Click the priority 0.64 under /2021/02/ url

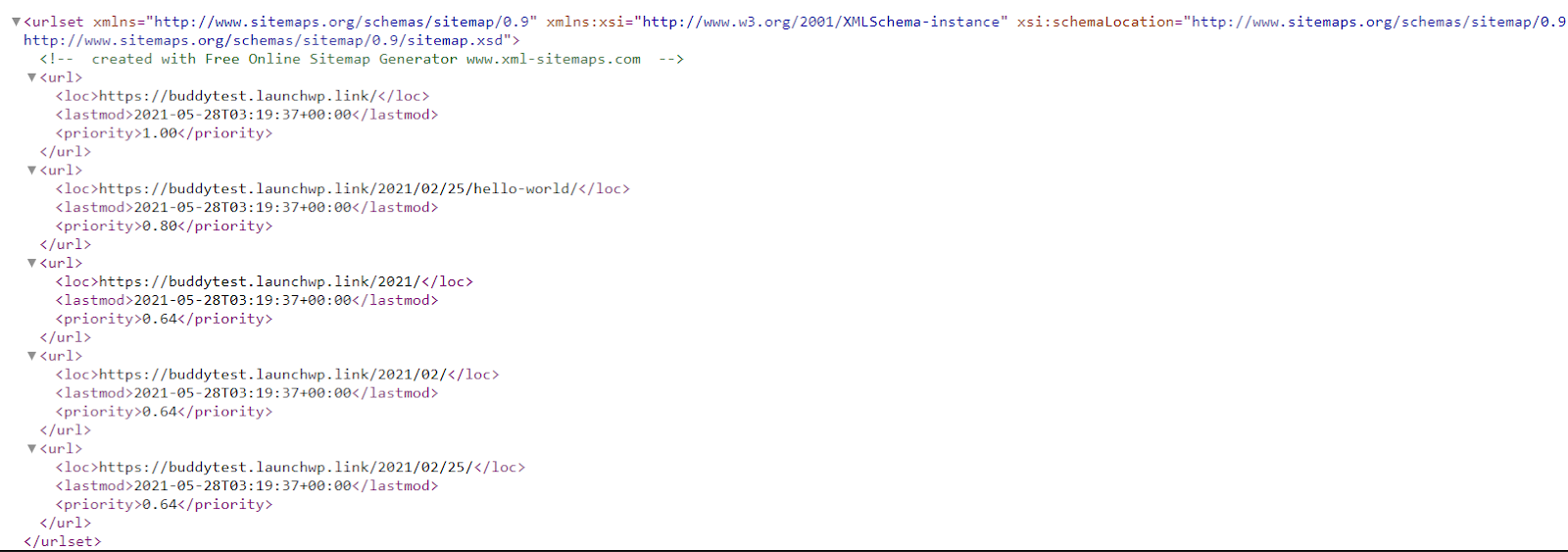pos(160,412)
